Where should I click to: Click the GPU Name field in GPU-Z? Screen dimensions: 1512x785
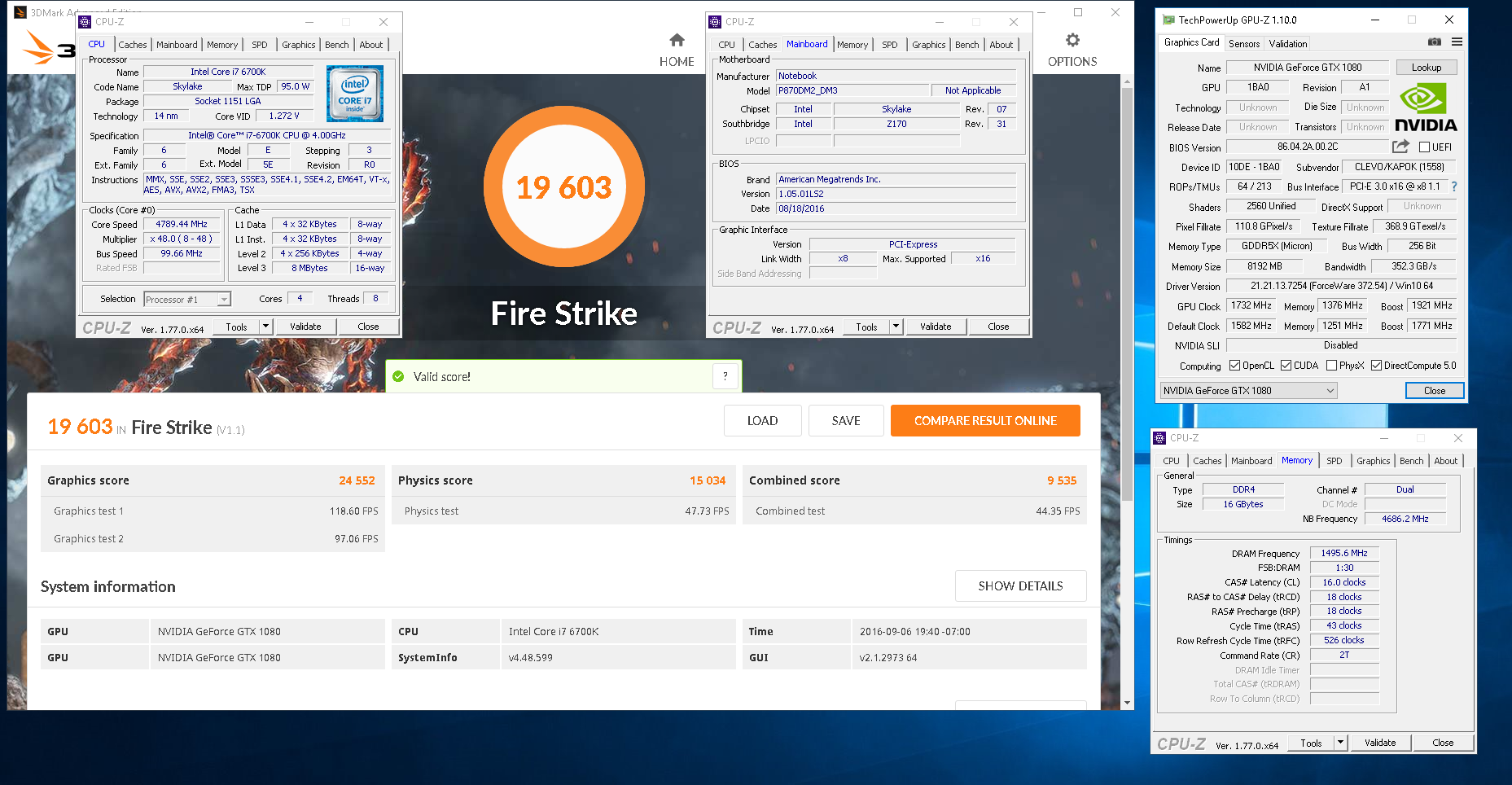[1307, 68]
